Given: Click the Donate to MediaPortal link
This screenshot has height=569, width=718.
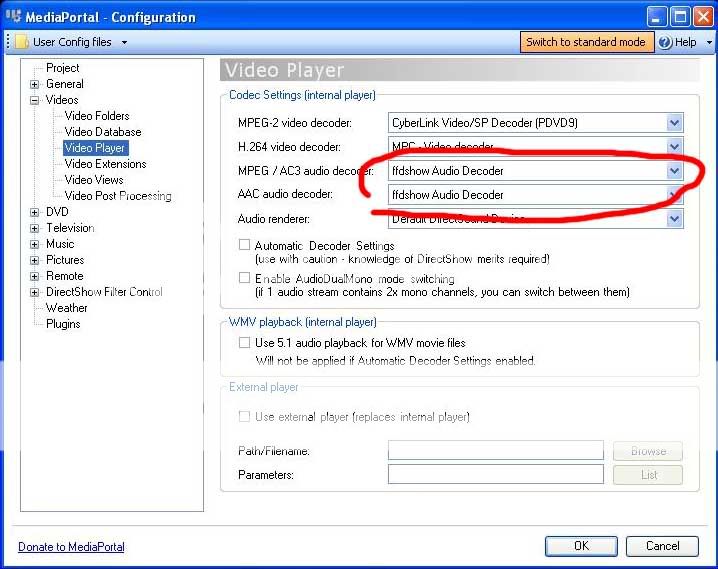Looking at the screenshot, I should 71,547.
